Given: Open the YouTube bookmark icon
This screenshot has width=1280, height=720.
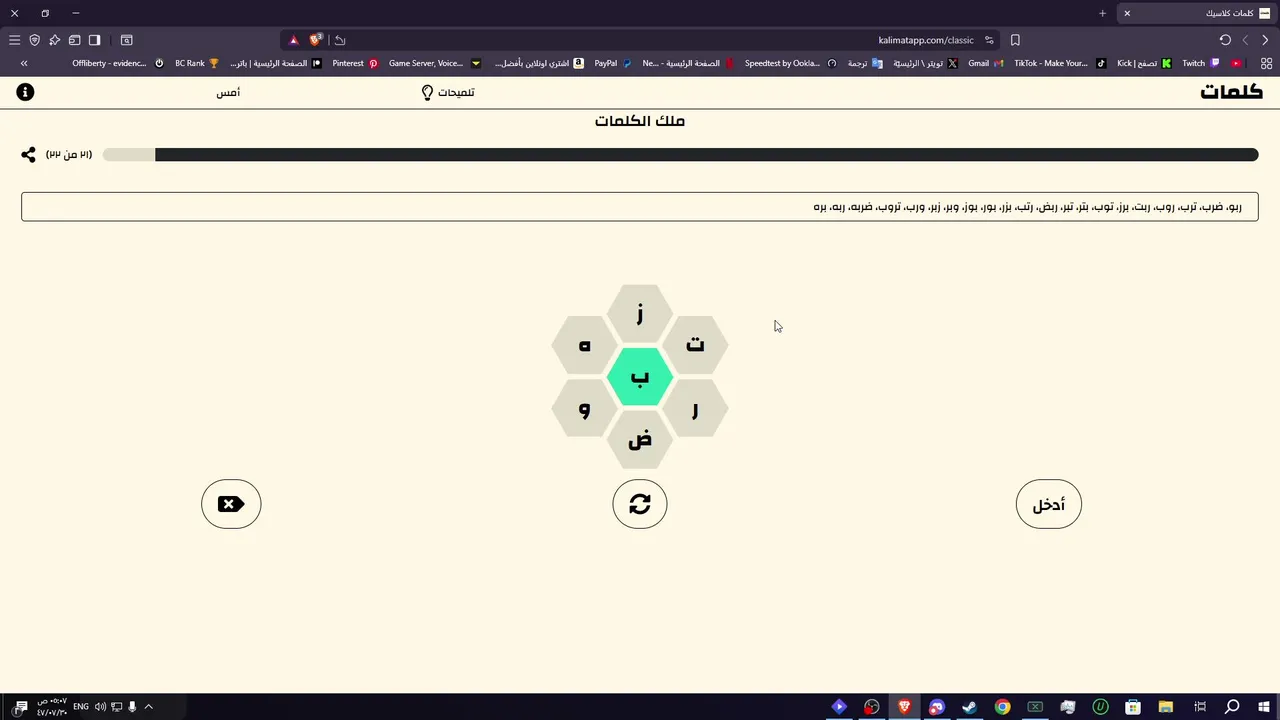Looking at the screenshot, I should coord(1237,63).
